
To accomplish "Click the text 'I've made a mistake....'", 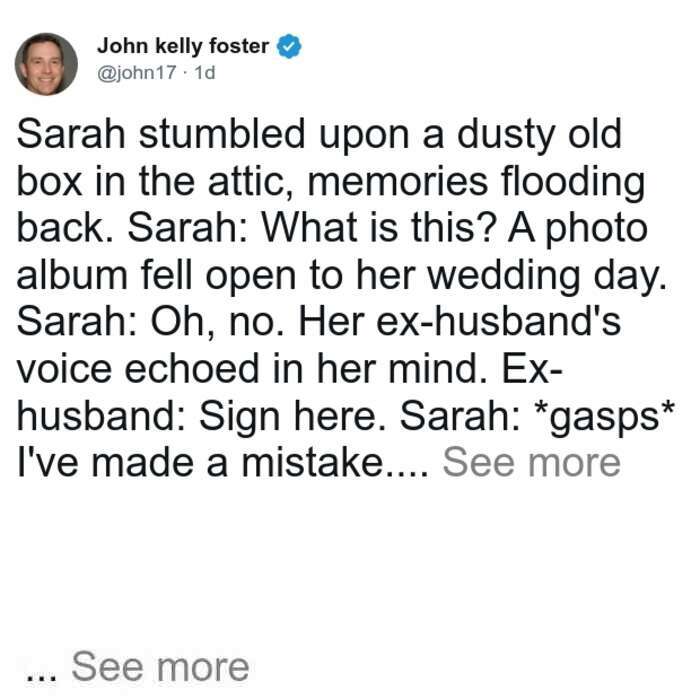I will coord(222,462).
